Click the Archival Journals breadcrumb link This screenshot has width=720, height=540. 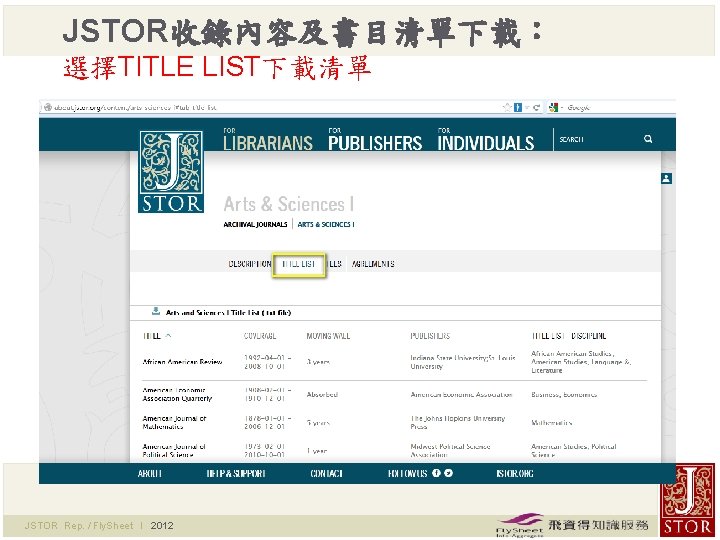[255, 225]
